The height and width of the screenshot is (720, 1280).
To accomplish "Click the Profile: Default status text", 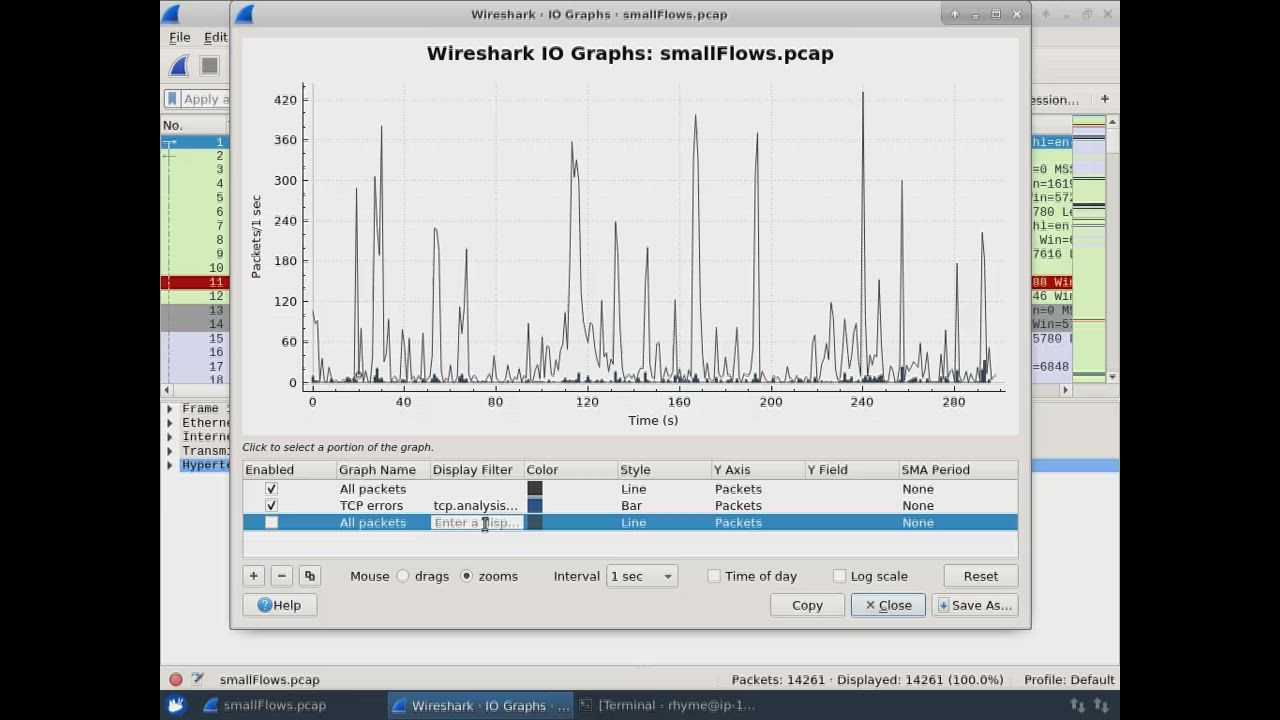I will pos(1069,680).
